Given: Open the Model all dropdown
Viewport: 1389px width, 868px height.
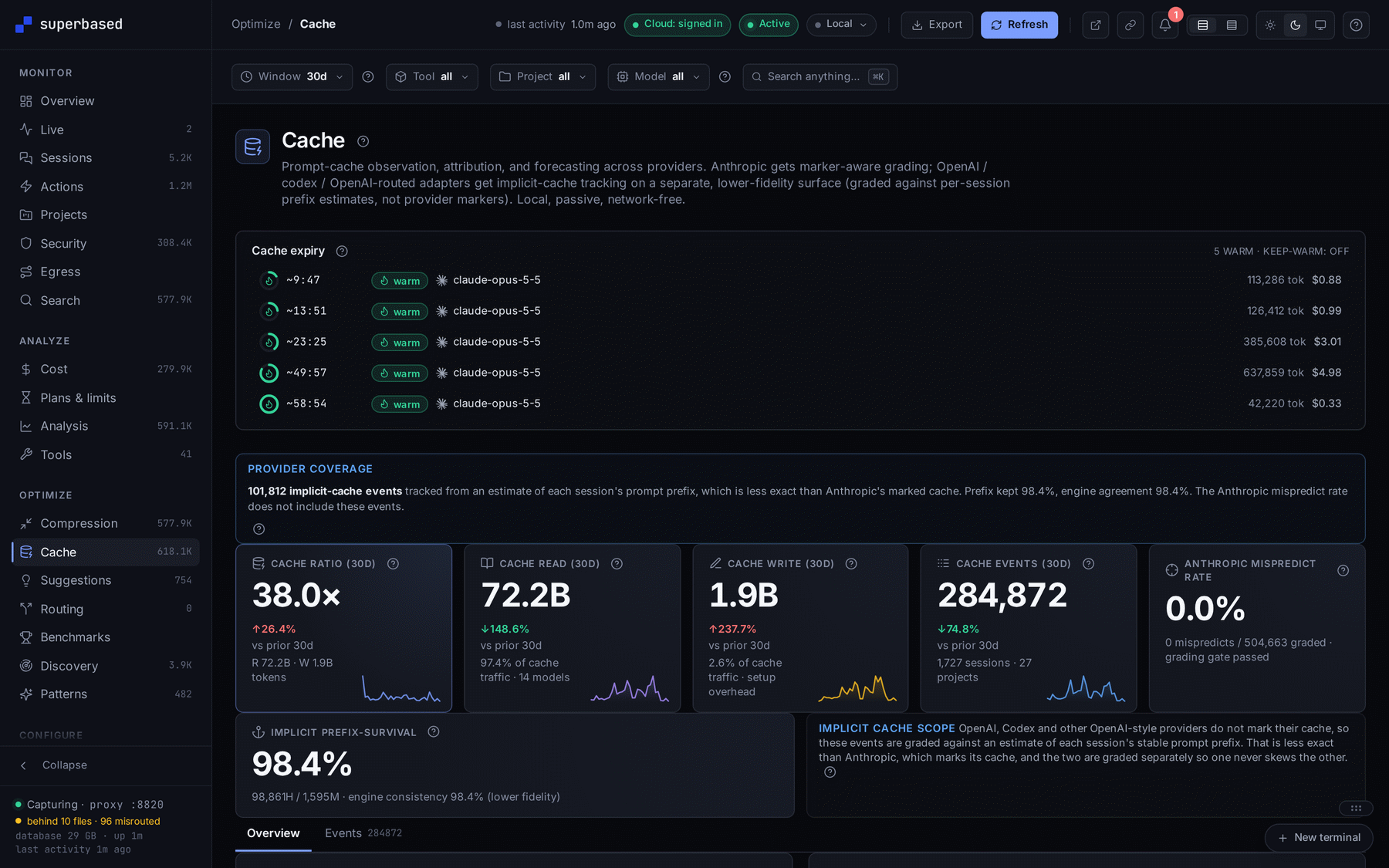Looking at the screenshot, I should (658, 76).
